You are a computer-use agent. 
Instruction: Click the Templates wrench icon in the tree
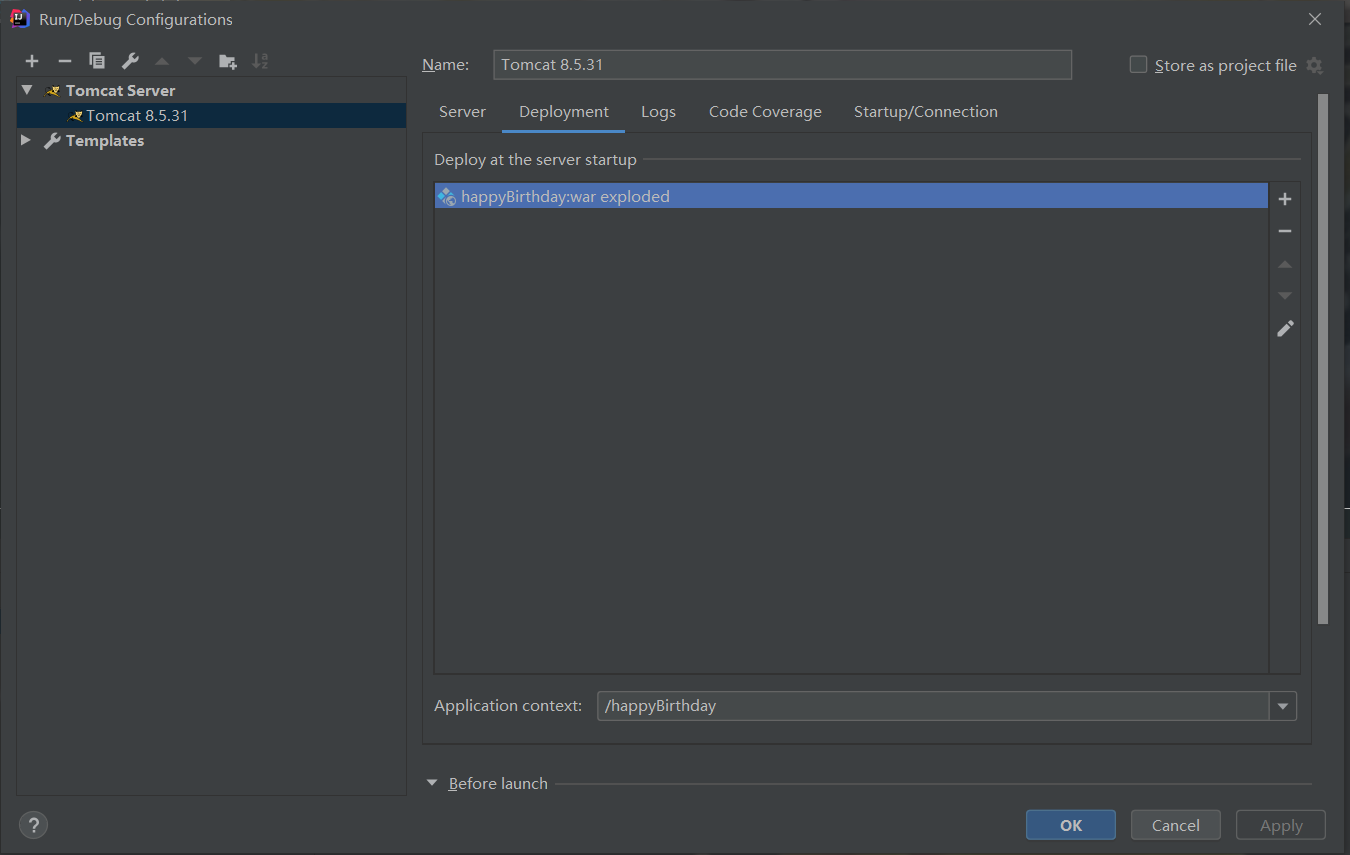click(53, 141)
